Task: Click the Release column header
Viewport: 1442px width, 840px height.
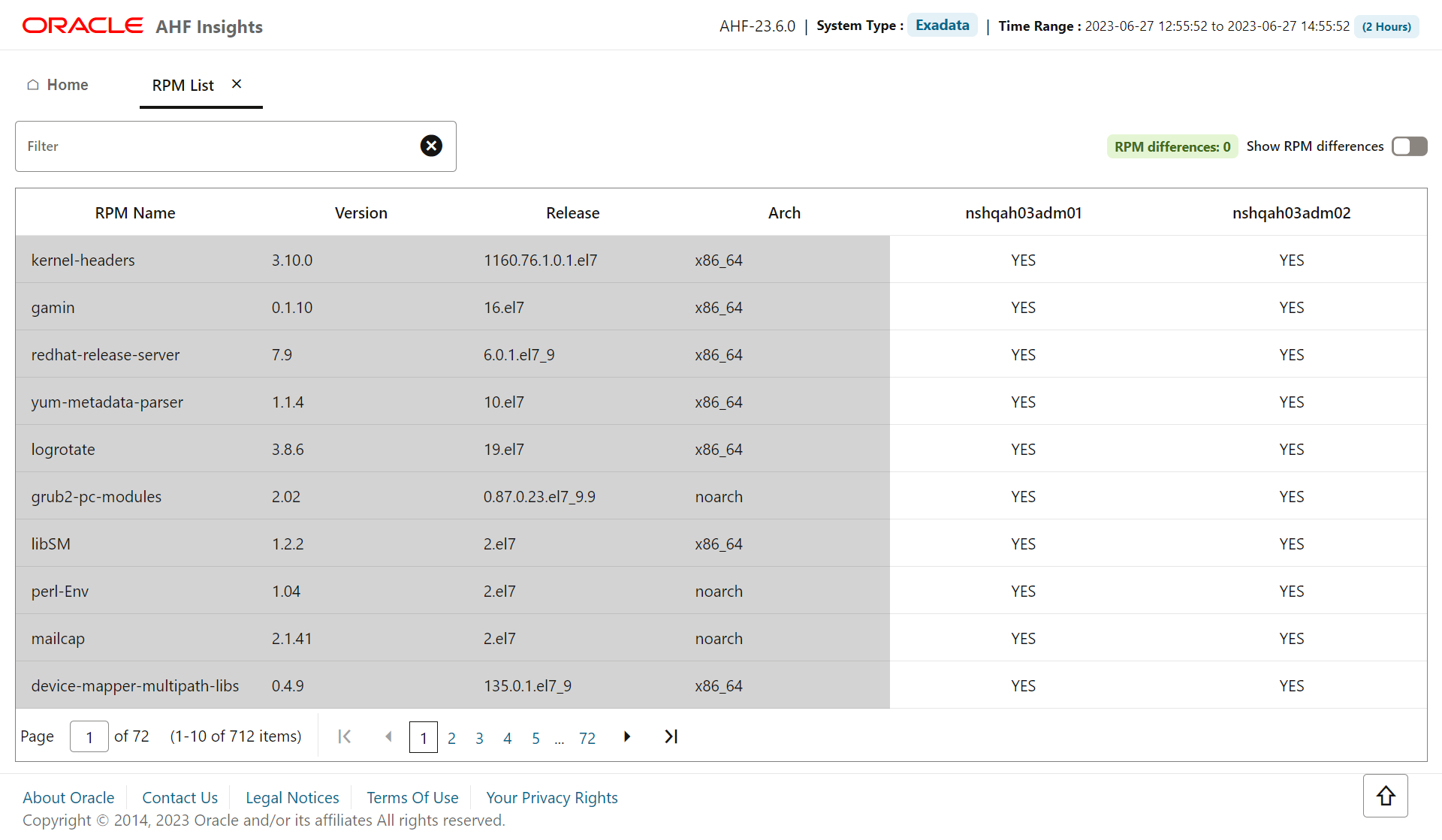Action: pos(573,212)
